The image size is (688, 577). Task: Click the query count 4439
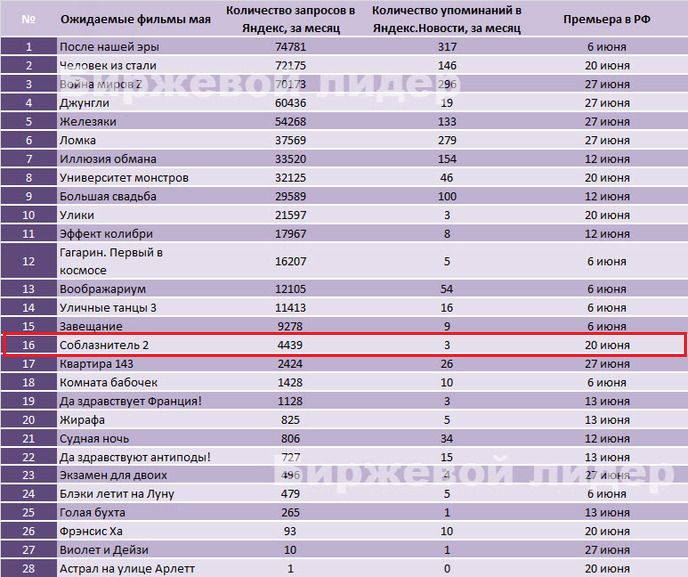290,345
